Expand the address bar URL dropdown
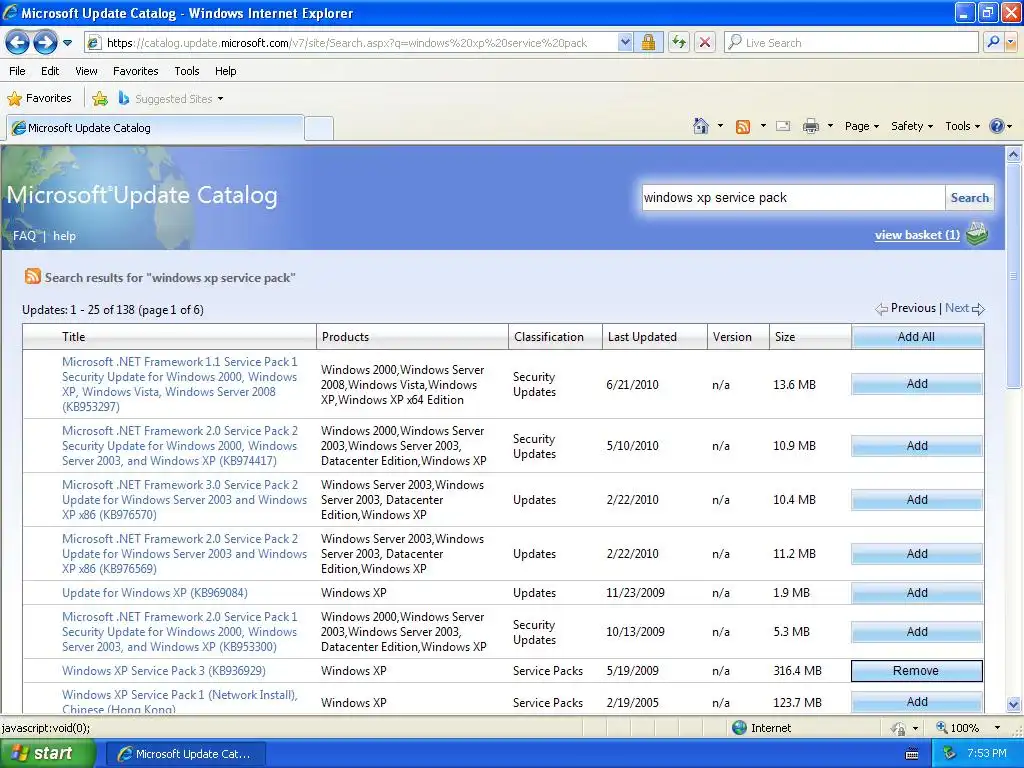The height and width of the screenshot is (768, 1024). (625, 43)
